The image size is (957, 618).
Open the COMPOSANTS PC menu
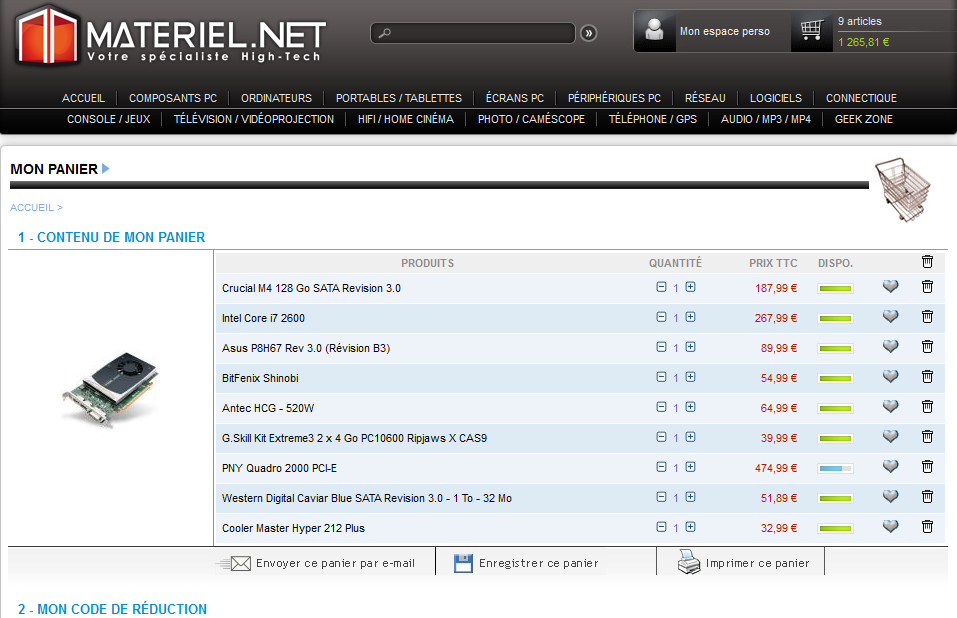point(173,98)
